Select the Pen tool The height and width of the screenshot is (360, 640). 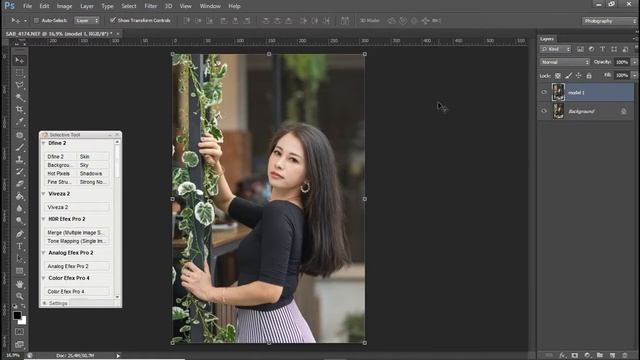coord(19,234)
